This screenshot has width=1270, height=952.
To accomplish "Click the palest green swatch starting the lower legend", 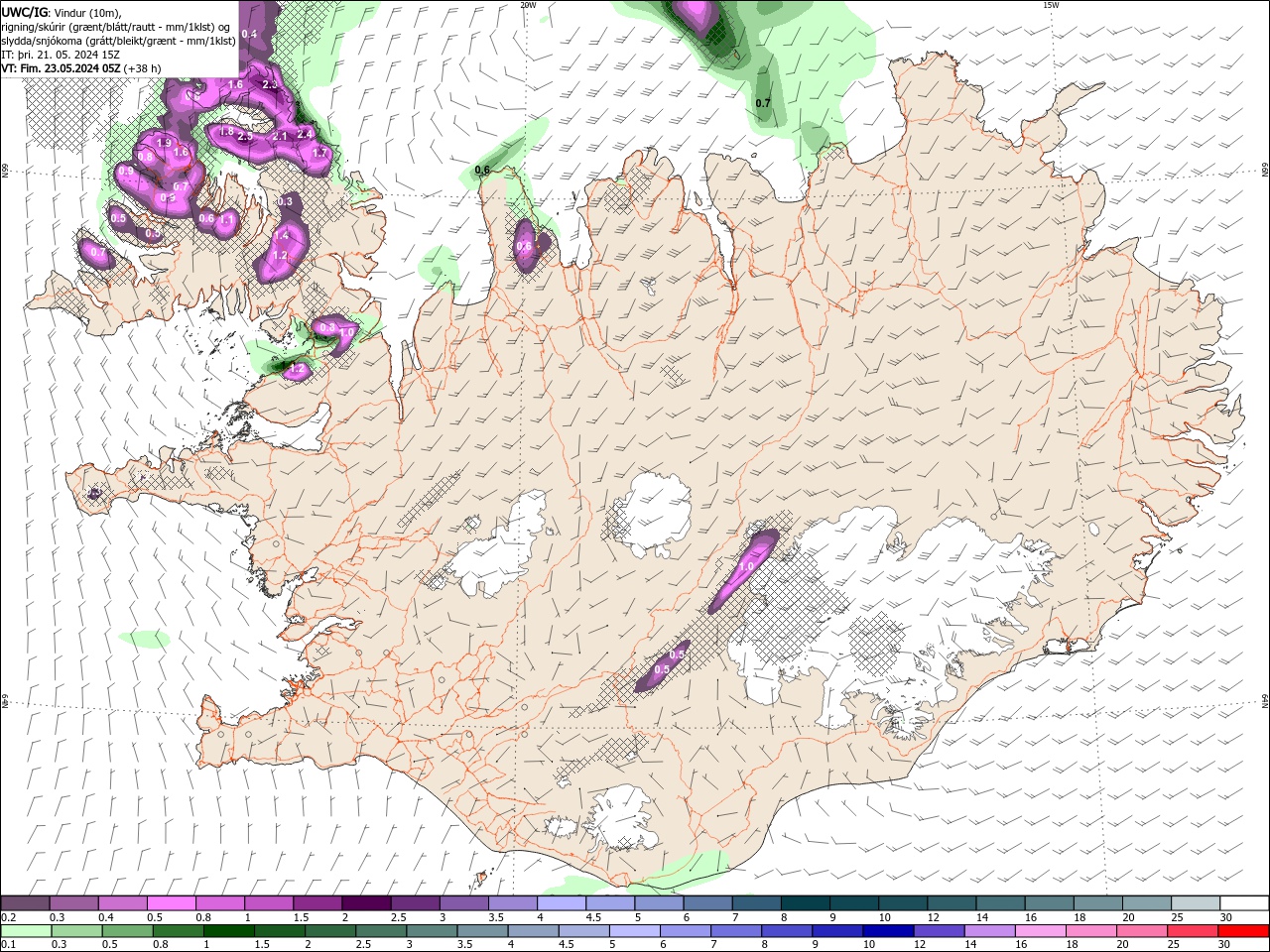I will [x=25, y=931].
